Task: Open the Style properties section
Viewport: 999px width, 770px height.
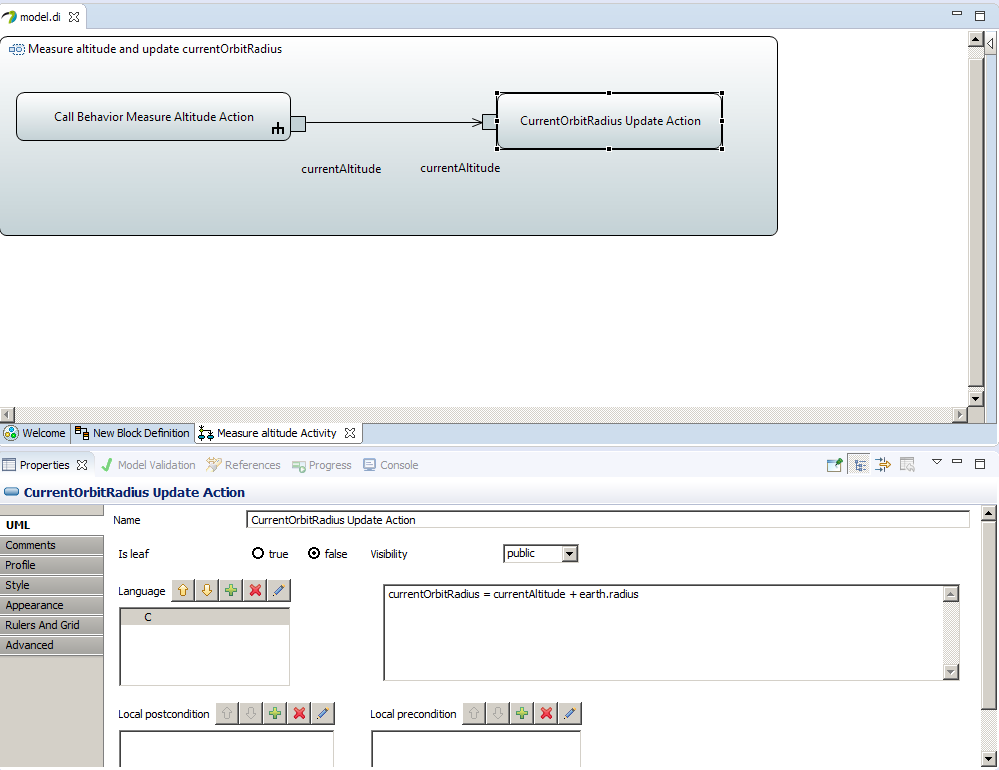Action: tap(52, 585)
